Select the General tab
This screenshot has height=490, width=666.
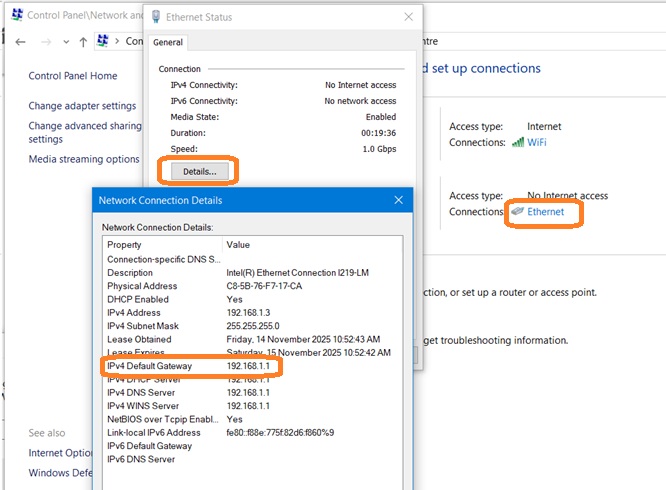pos(168,43)
